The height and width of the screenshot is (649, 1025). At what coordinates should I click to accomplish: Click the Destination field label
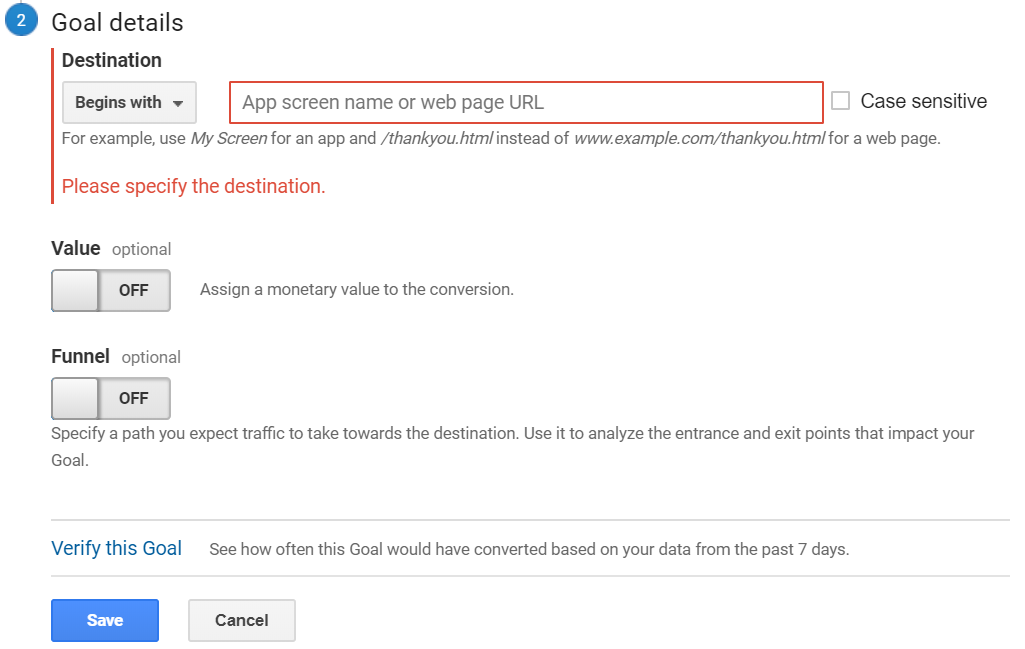point(112,60)
